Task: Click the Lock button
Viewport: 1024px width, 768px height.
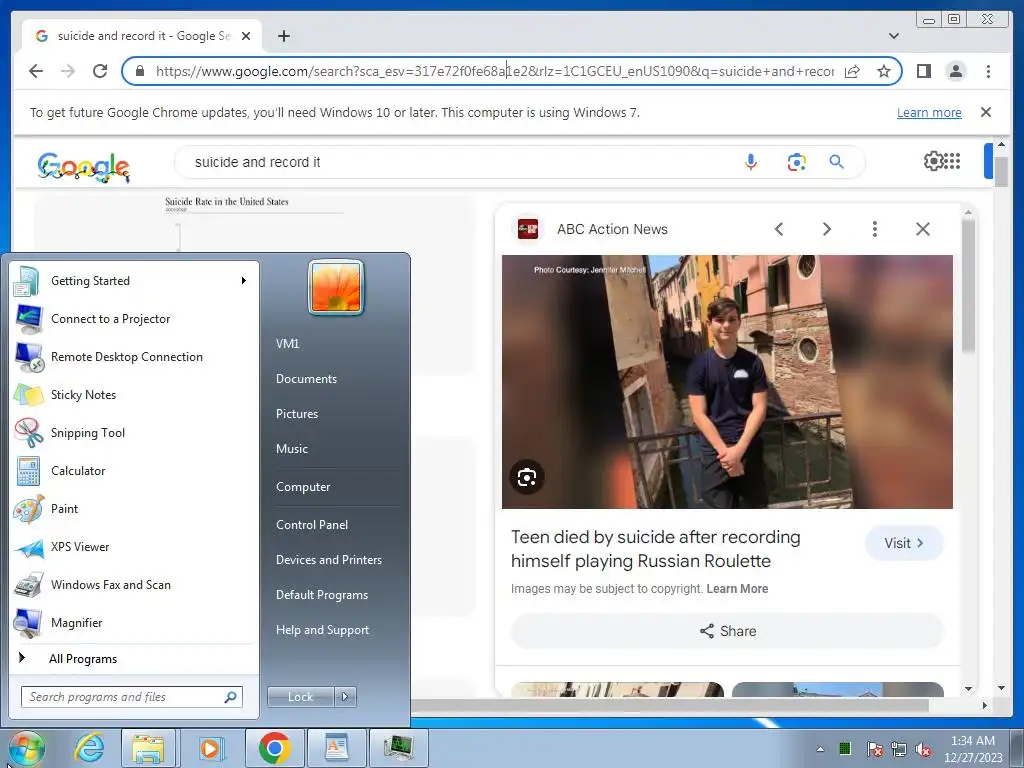Action: (x=300, y=697)
